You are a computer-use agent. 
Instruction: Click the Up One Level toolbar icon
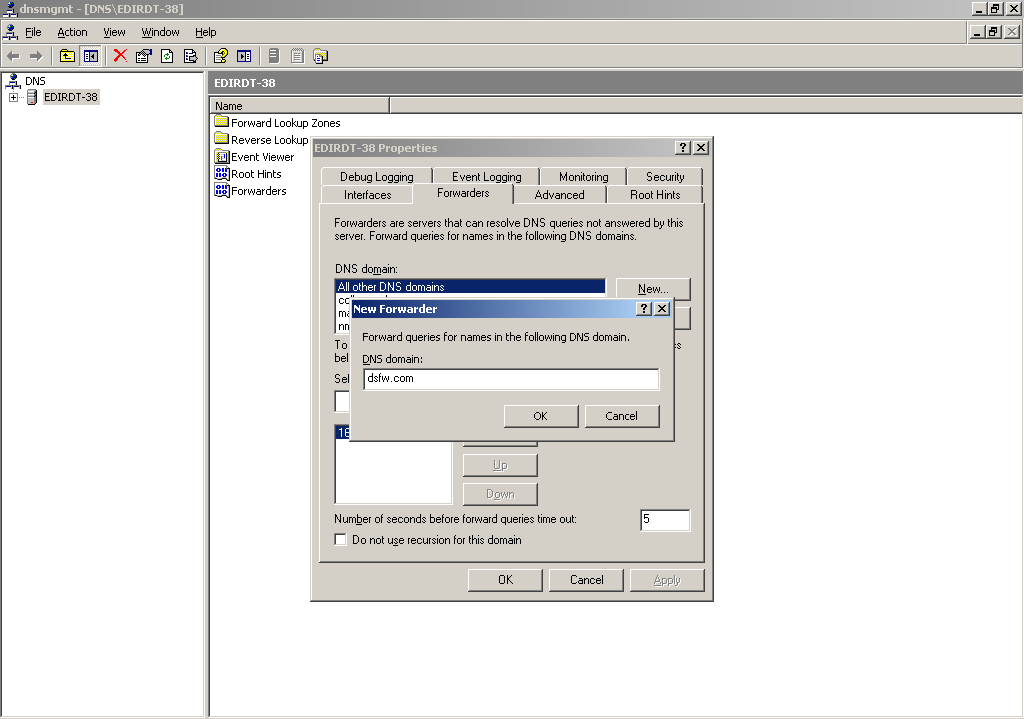[67, 56]
